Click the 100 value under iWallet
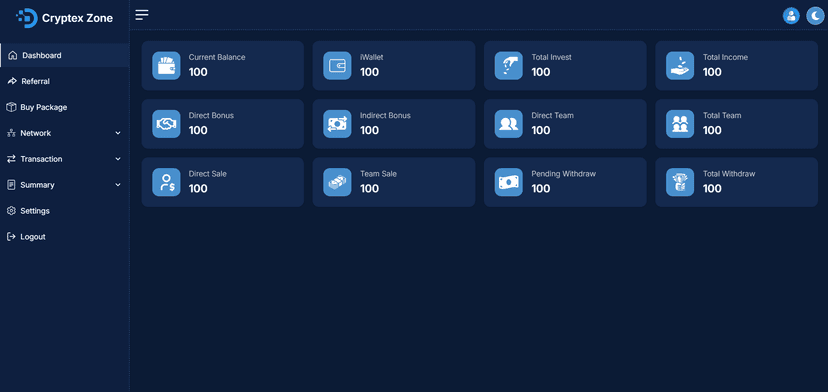Viewport: 828px width, 392px height. pyautogui.click(x=369, y=72)
